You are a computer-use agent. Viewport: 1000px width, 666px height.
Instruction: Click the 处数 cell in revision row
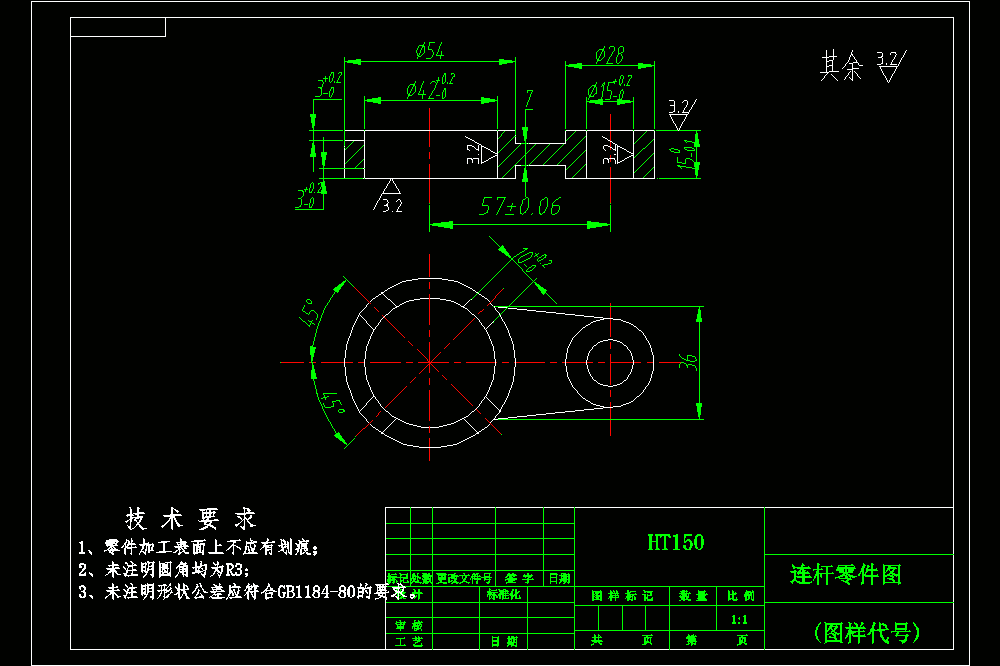[421, 579]
